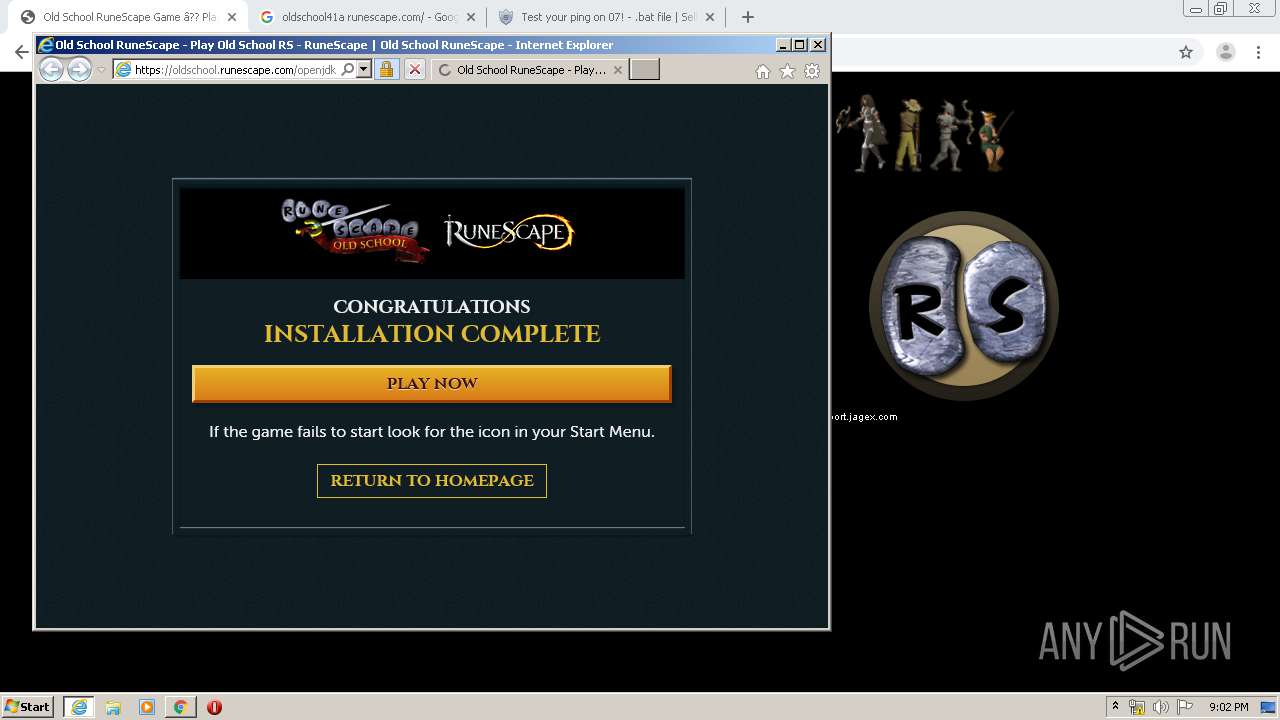Click the network tray icon
1280x720 pixels.
1137,707
